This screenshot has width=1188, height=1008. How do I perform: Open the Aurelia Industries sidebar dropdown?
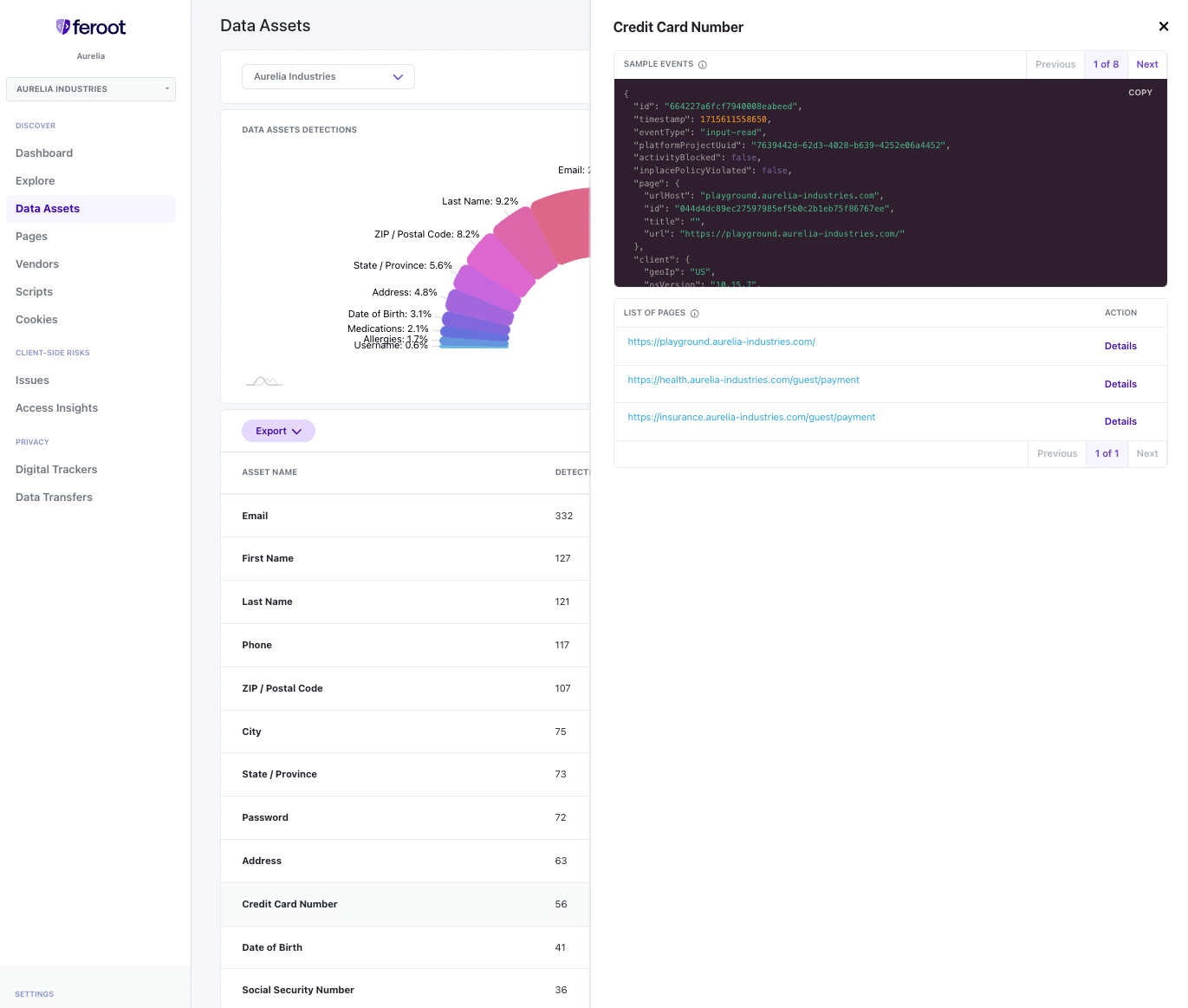(x=91, y=89)
